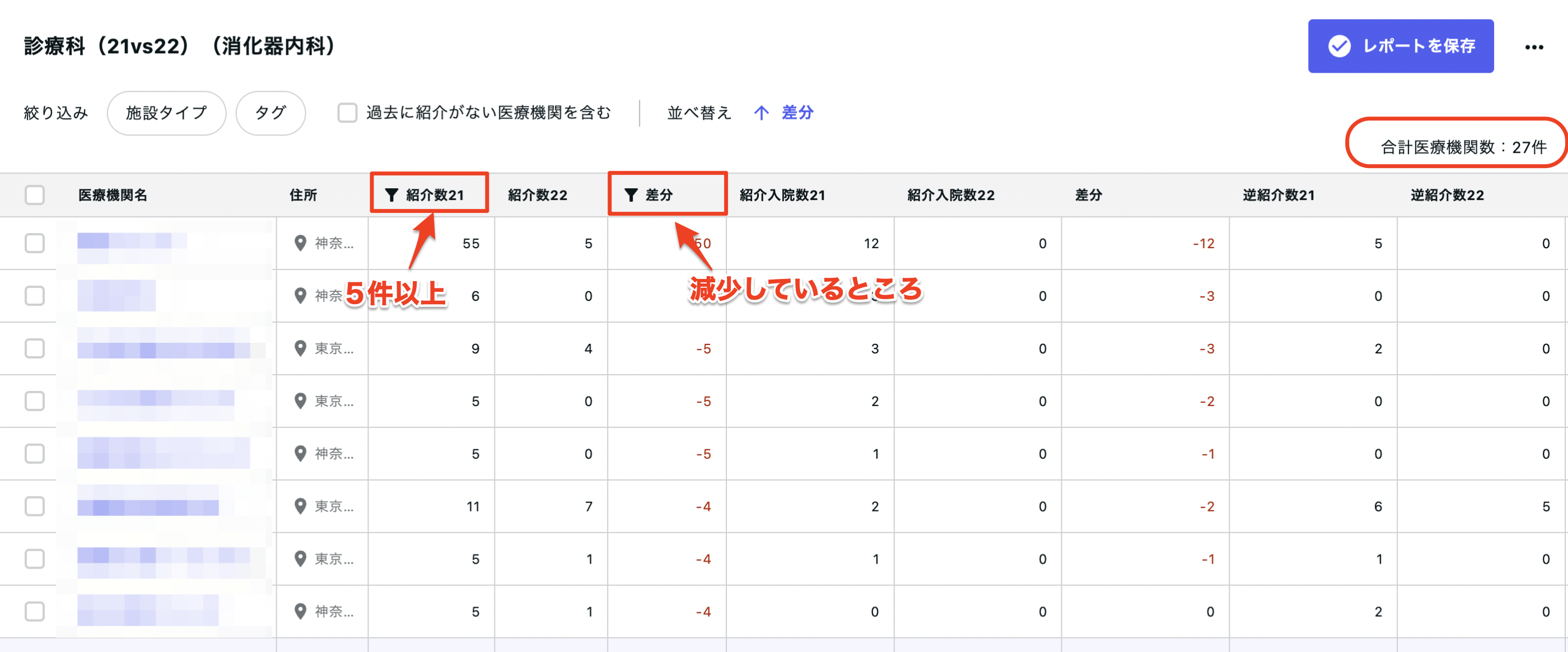Click the 医療機関名 column header
This screenshot has height=652, width=1568.
coord(113,195)
